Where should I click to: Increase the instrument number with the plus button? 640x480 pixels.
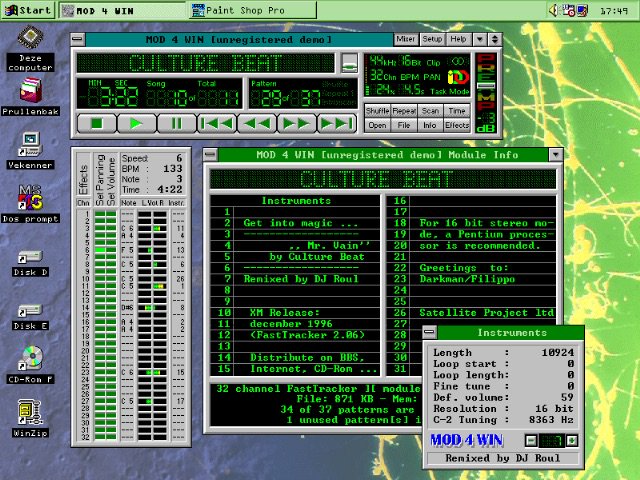[x=572, y=440]
